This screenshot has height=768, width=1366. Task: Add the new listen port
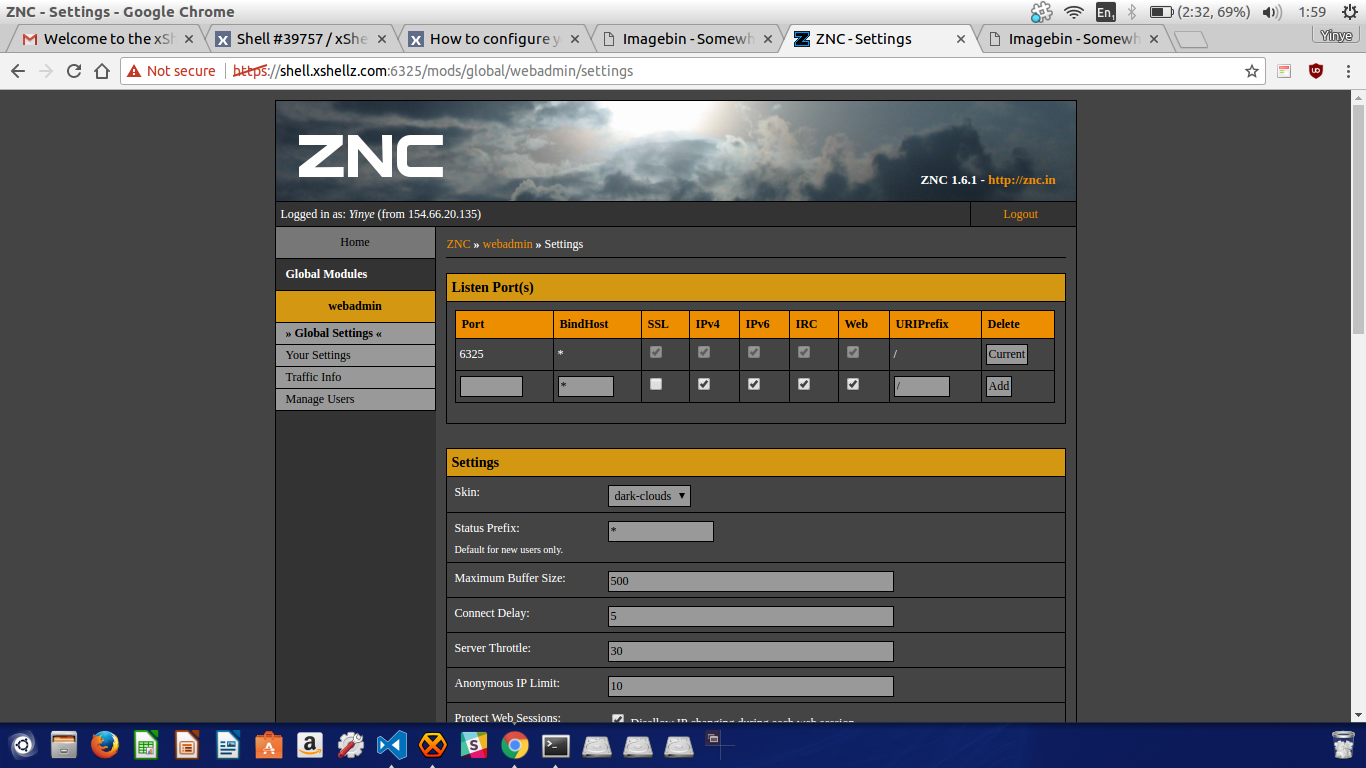999,386
